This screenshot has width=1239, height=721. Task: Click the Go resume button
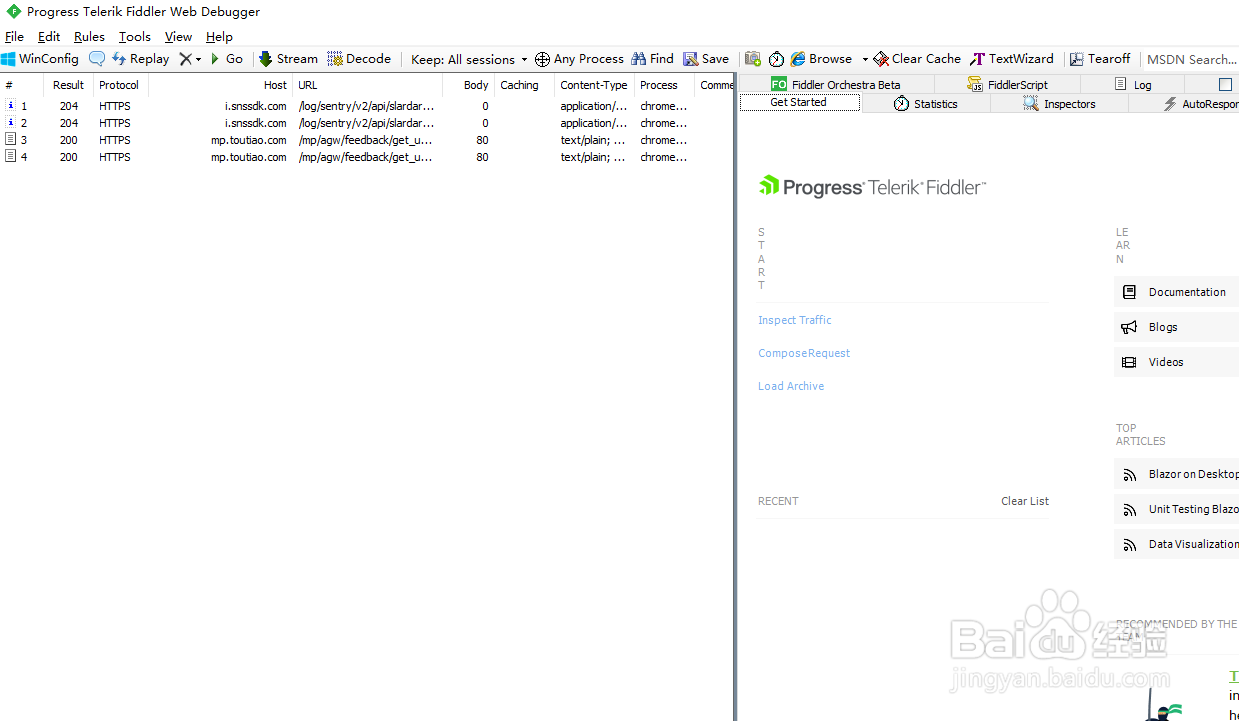226,59
